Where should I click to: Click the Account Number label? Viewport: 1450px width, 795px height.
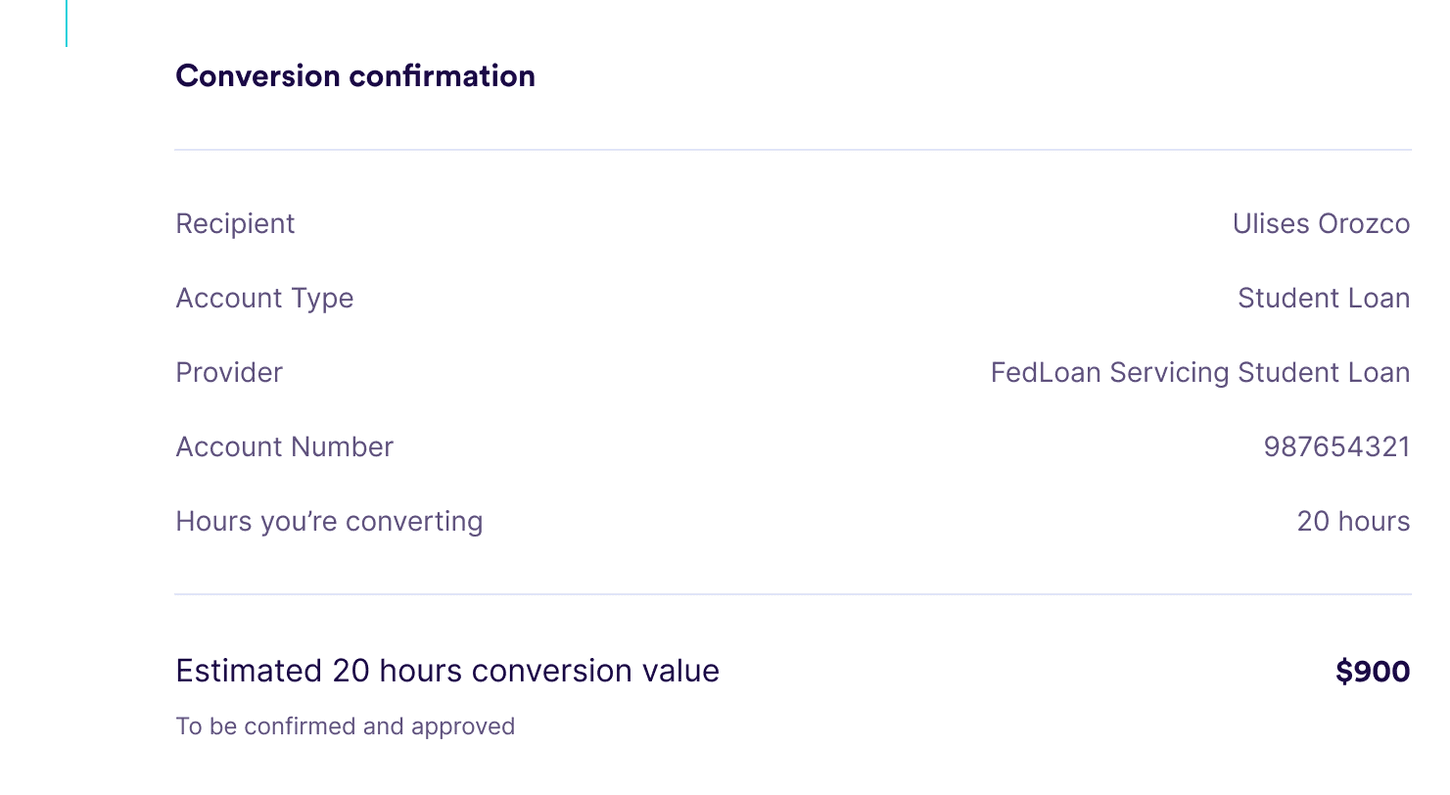[x=284, y=447]
